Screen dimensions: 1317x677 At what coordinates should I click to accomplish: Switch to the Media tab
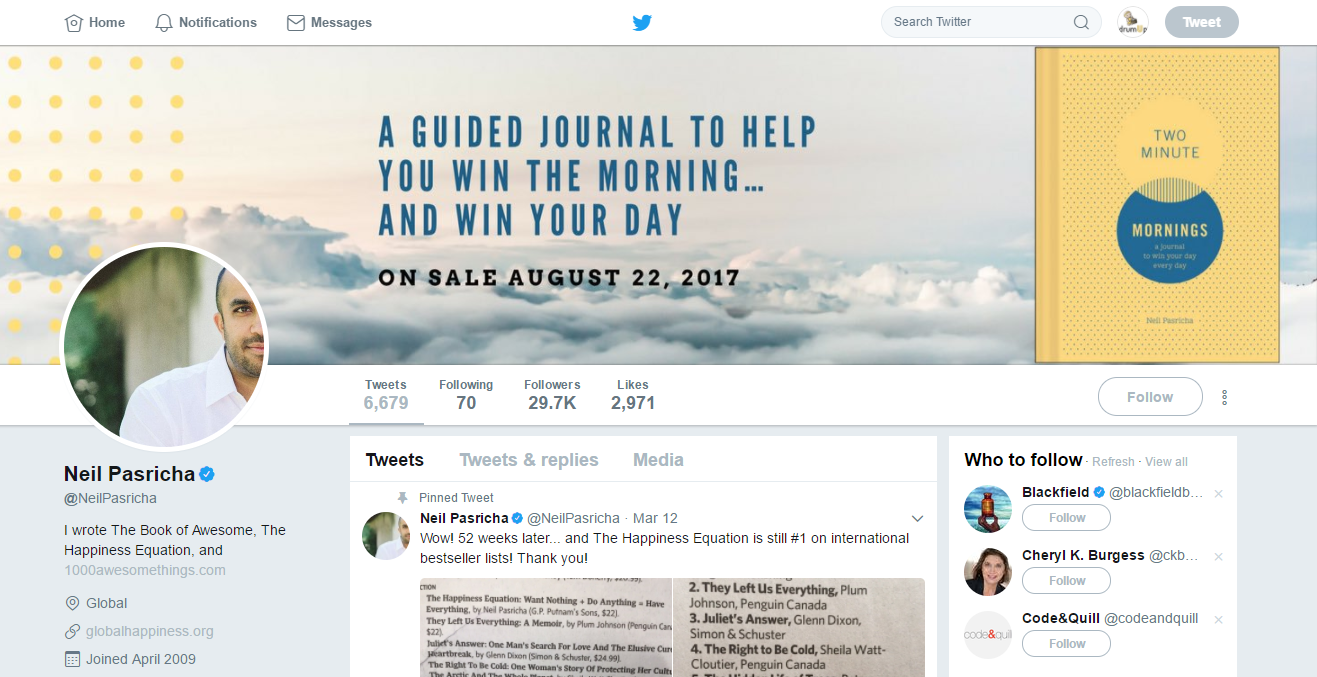click(x=658, y=460)
